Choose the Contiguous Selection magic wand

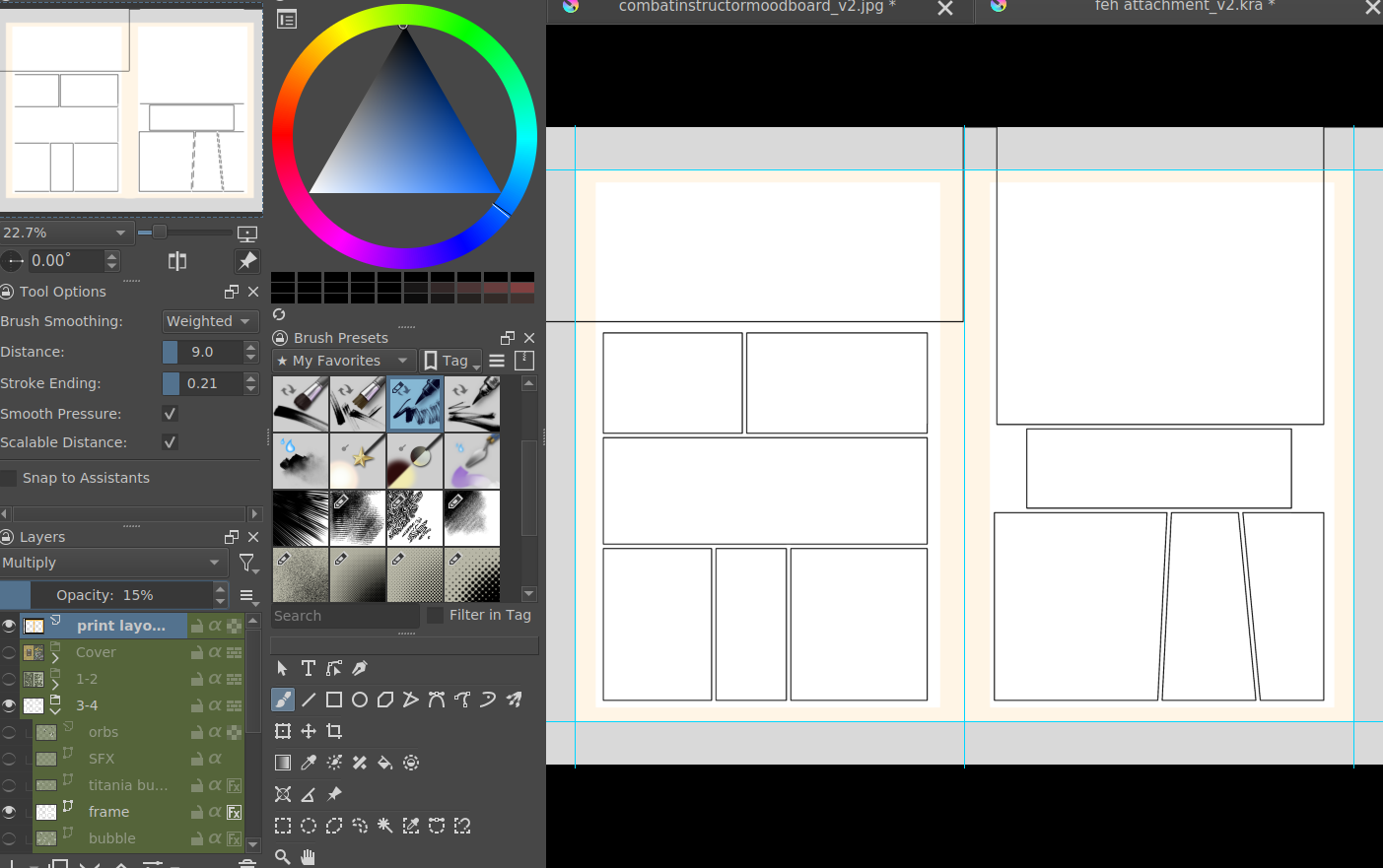click(x=385, y=826)
